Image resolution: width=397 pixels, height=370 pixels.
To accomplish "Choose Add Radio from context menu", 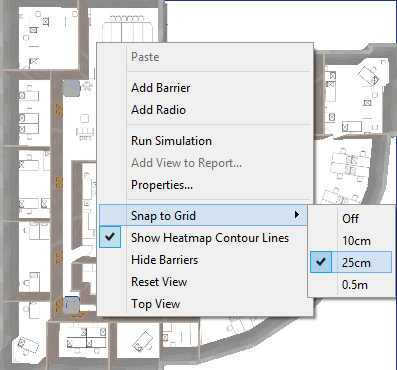I will (x=158, y=110).
